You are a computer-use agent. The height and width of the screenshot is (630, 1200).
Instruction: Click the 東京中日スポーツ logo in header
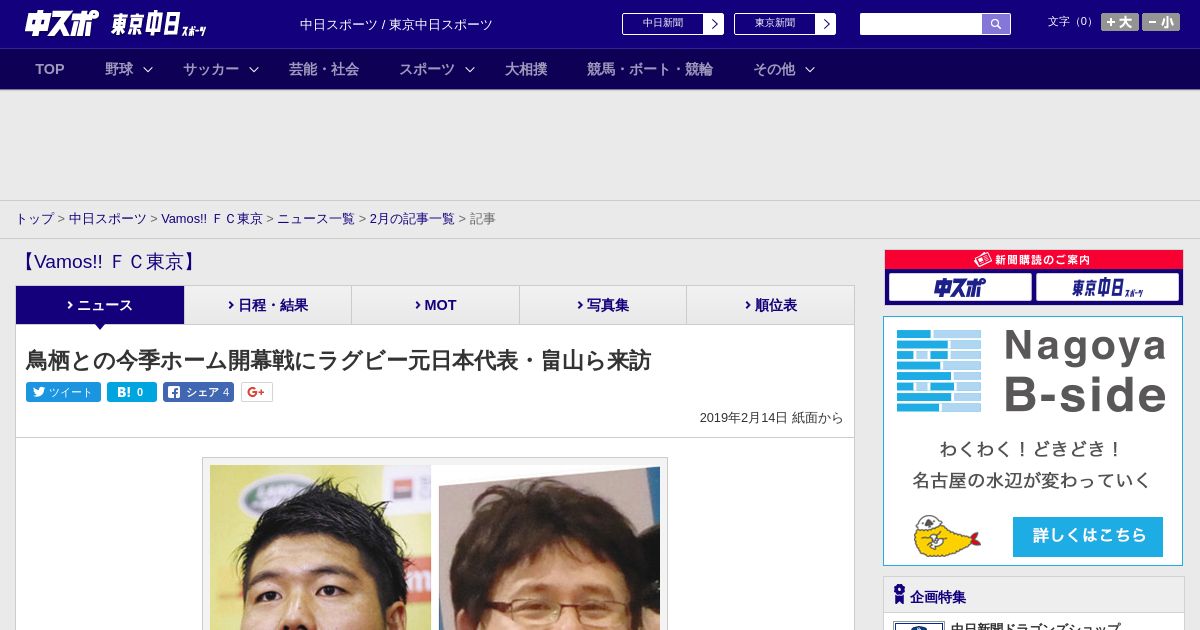coord(159,24)
